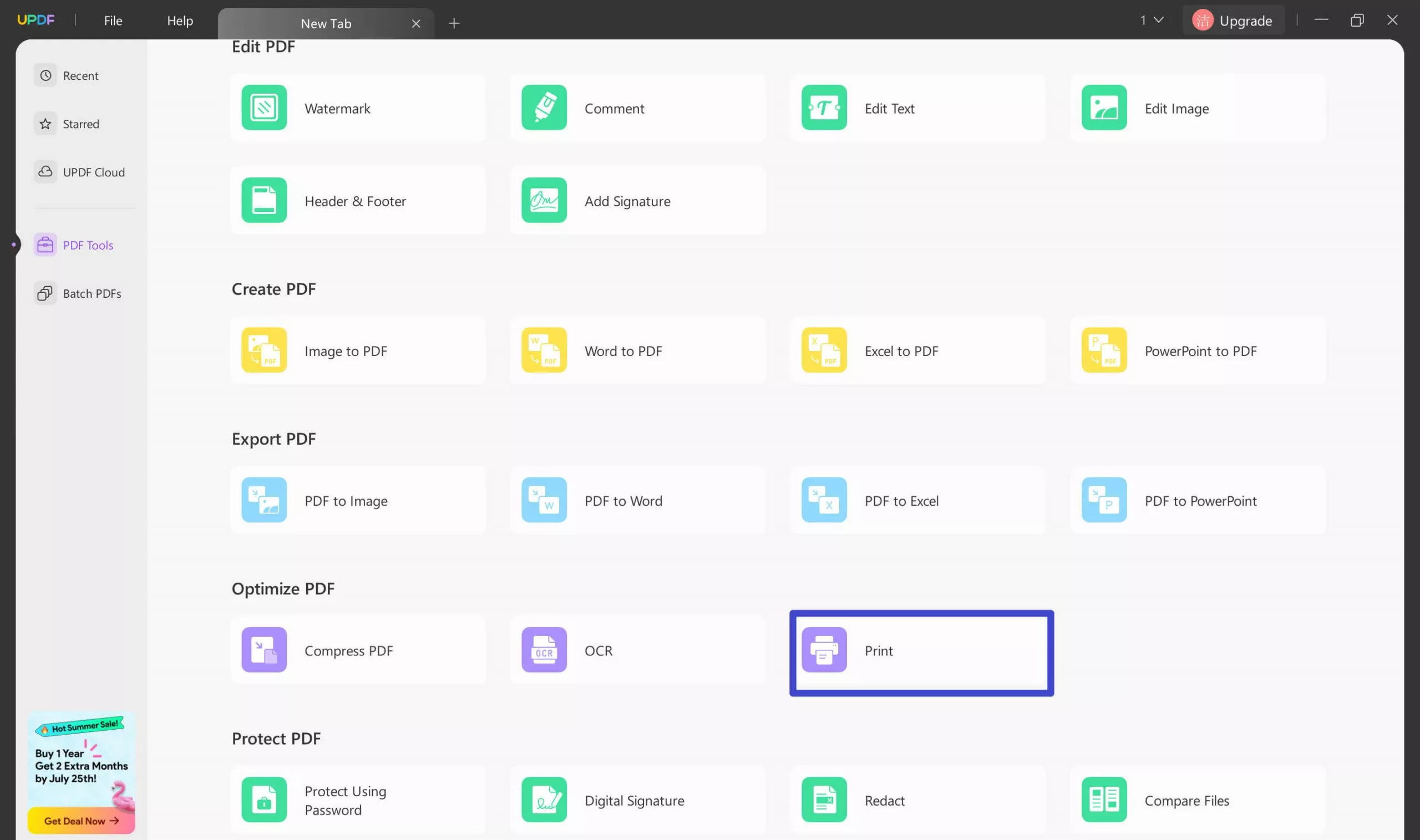Click the Image to PDF icon
1420x840 pixels.
coord(264,350)
